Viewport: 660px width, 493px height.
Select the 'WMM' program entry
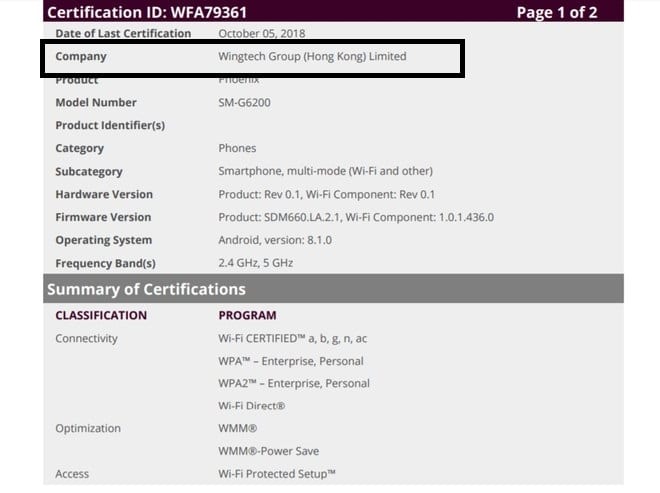tap(237, 429)
